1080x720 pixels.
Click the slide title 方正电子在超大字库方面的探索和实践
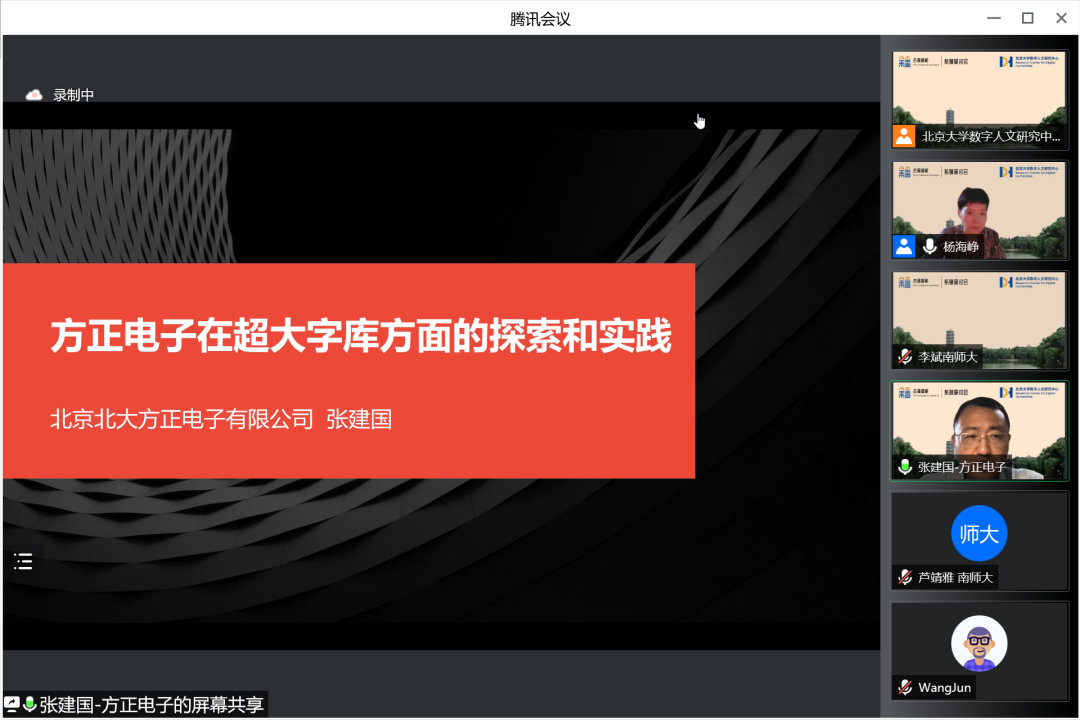[x=361, y=336]
